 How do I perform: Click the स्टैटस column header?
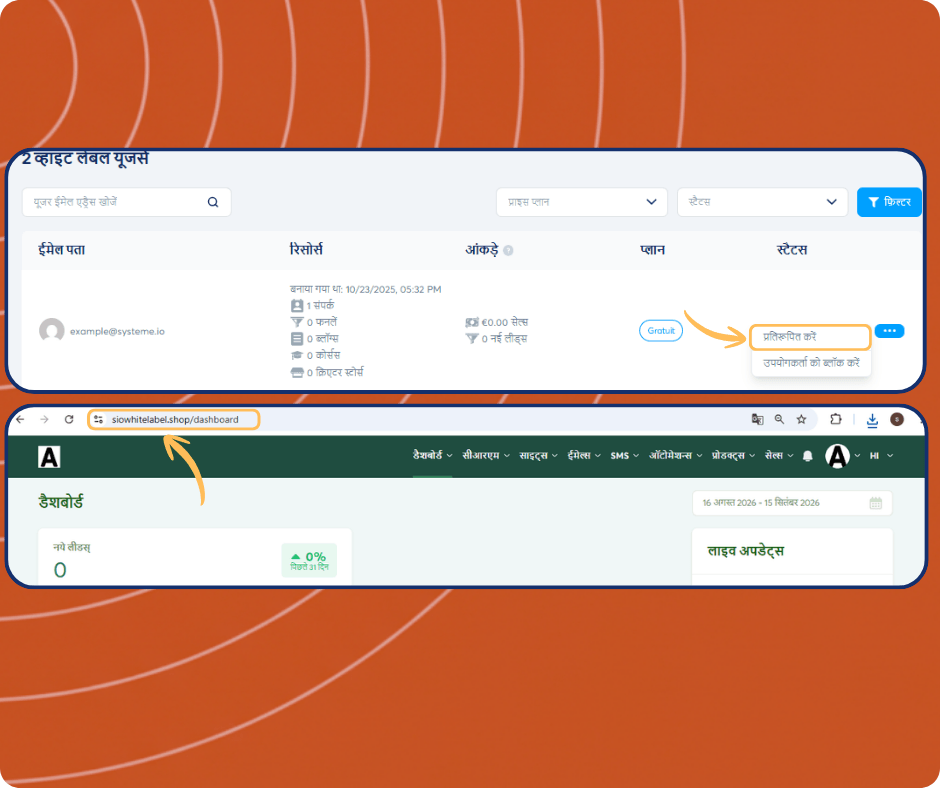click(x=792, y=249)
